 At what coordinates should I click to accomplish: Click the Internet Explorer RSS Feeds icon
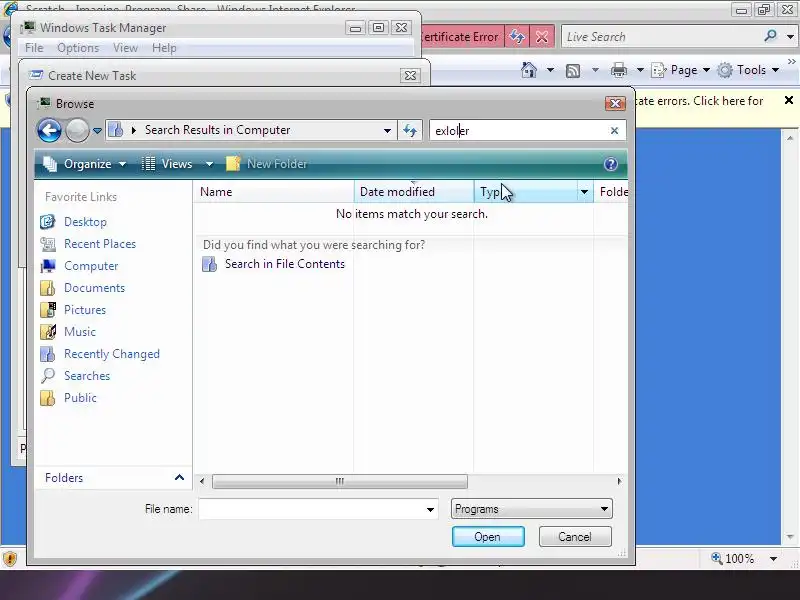coord(573,70)
